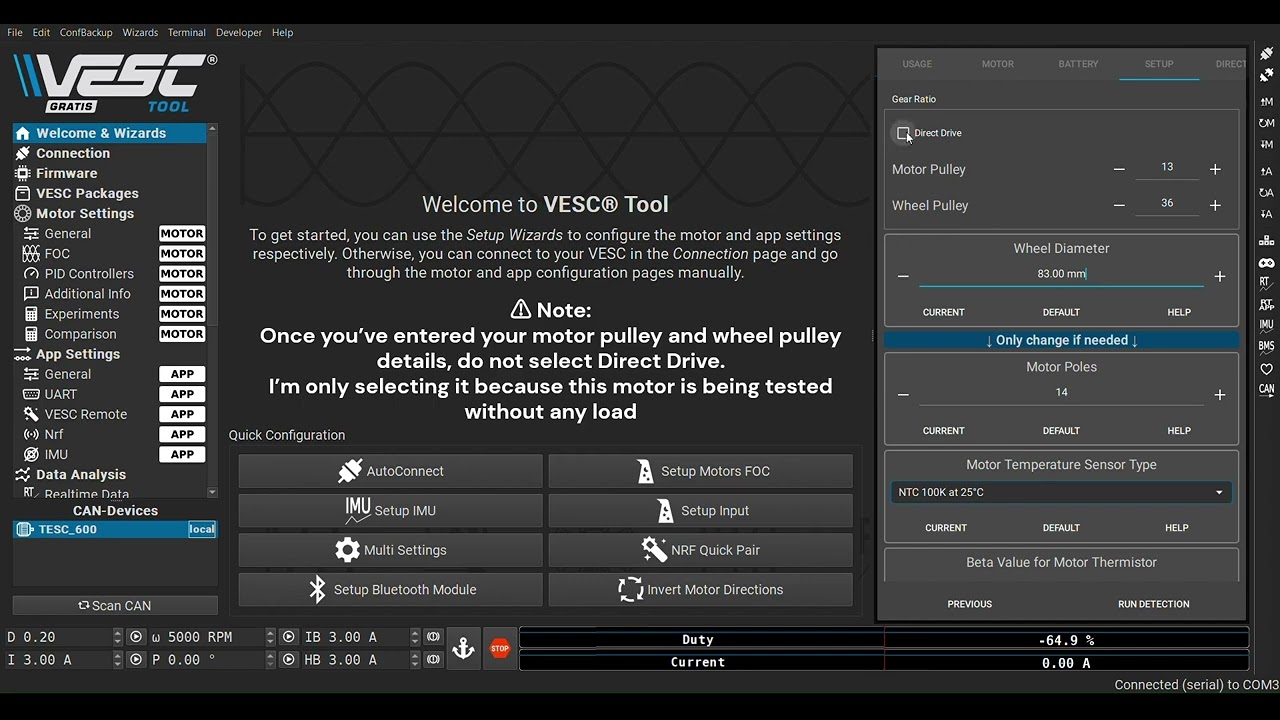Open Setup Input wizard
This screenshot has width=1280, height=720.
(700, 511)
